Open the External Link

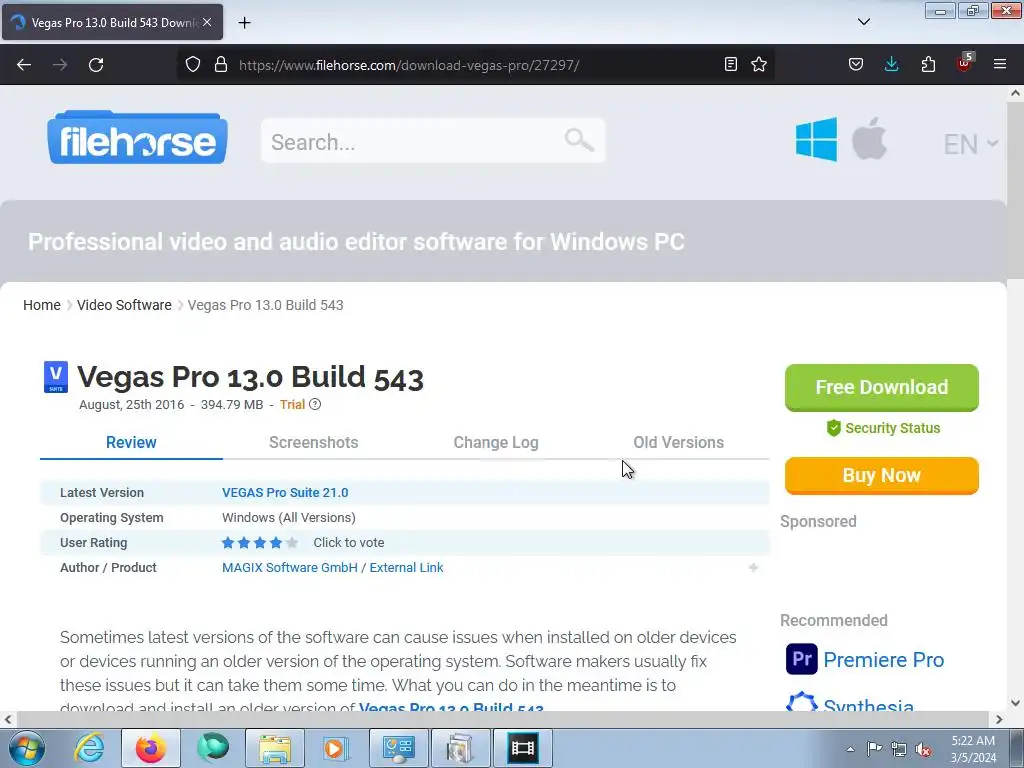(x=406, y=568)
